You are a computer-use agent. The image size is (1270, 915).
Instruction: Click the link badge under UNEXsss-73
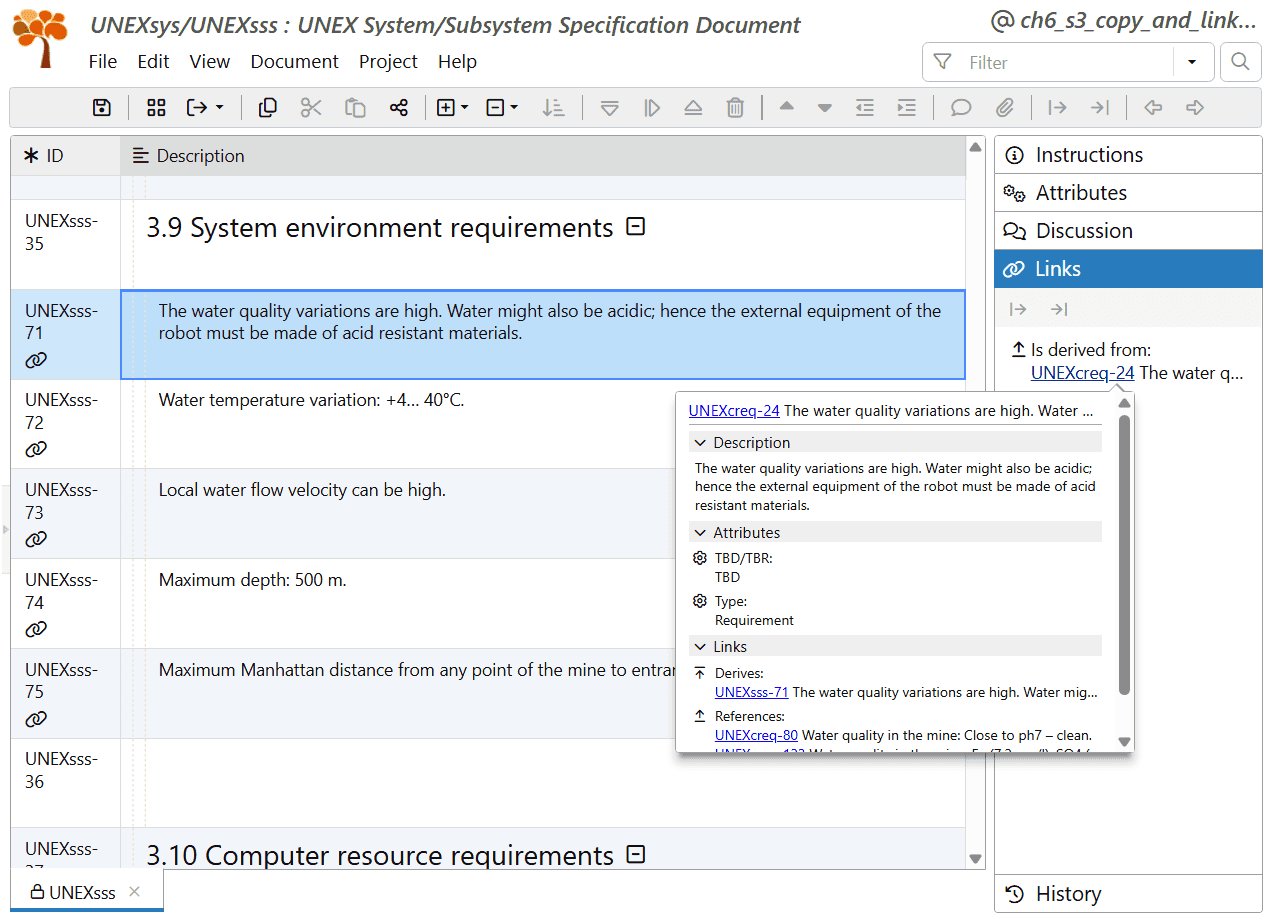[x=35, y=539]
